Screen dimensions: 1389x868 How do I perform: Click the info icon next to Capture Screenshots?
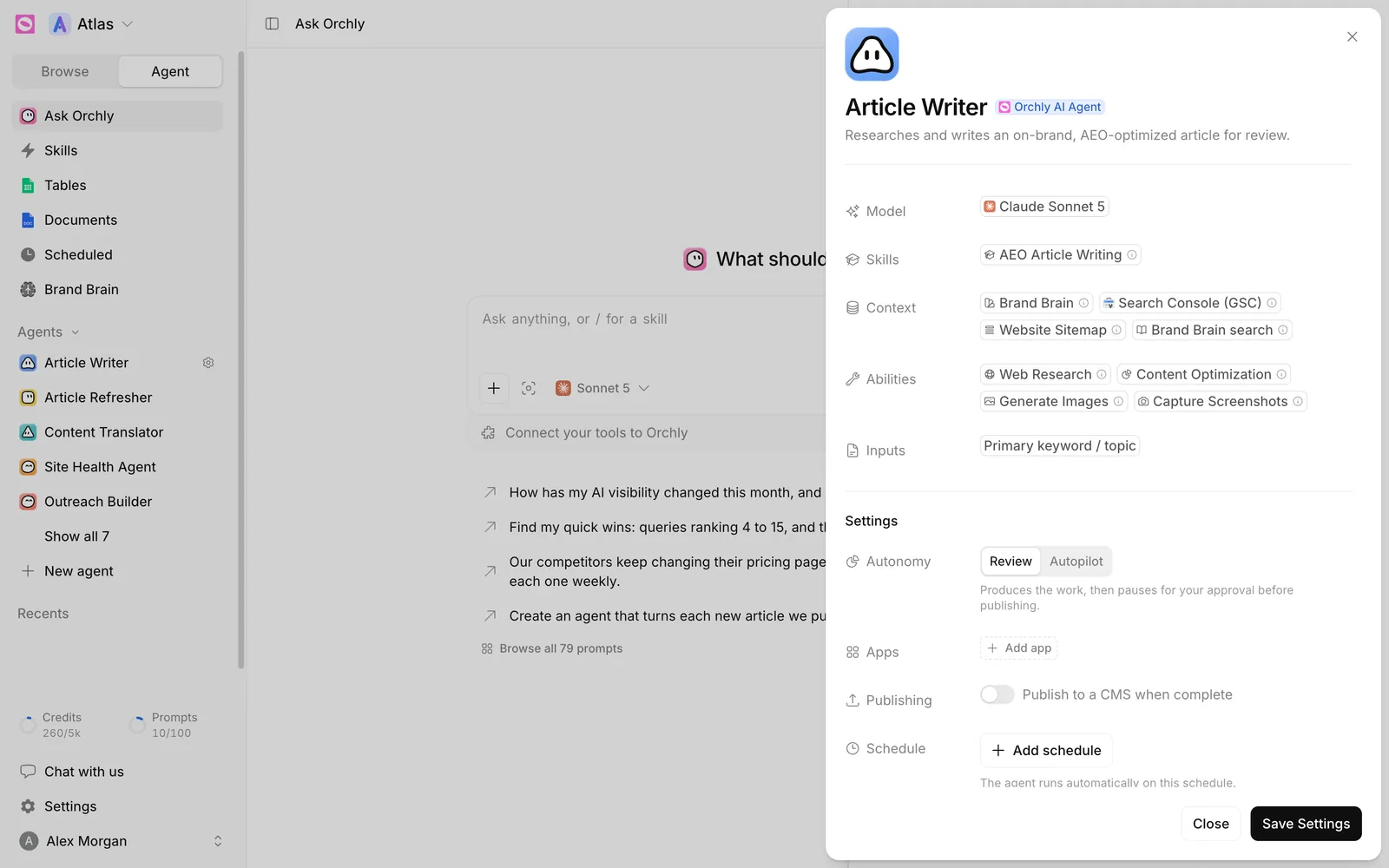[1298, 401]
